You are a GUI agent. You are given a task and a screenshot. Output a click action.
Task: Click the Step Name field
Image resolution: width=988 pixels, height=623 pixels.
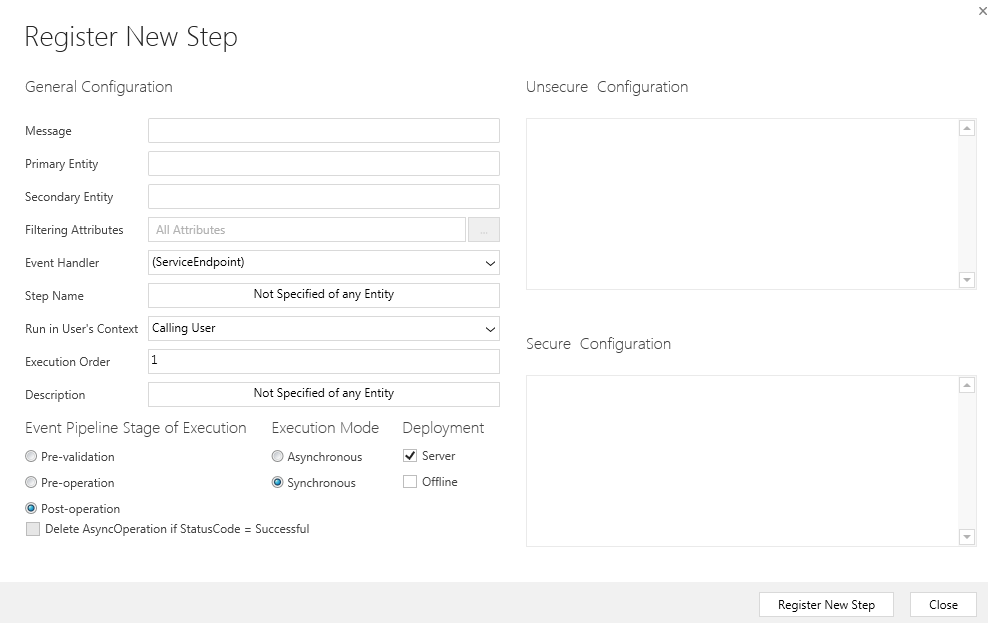[x=323, y=295]
